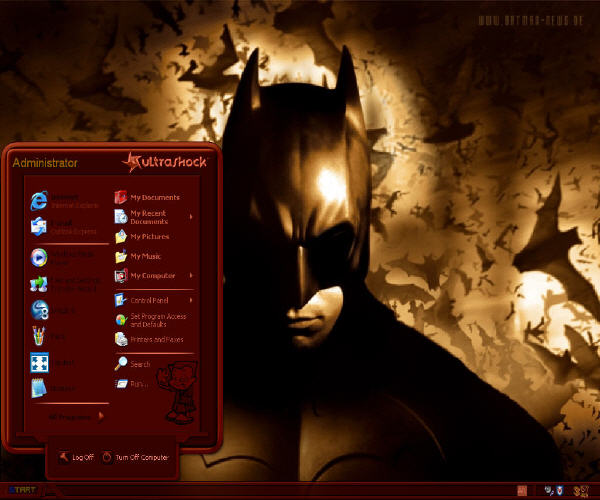Open the blue four-arrows program icon
The height and width of the screenshot is (500, 600).
coord(39,362)
